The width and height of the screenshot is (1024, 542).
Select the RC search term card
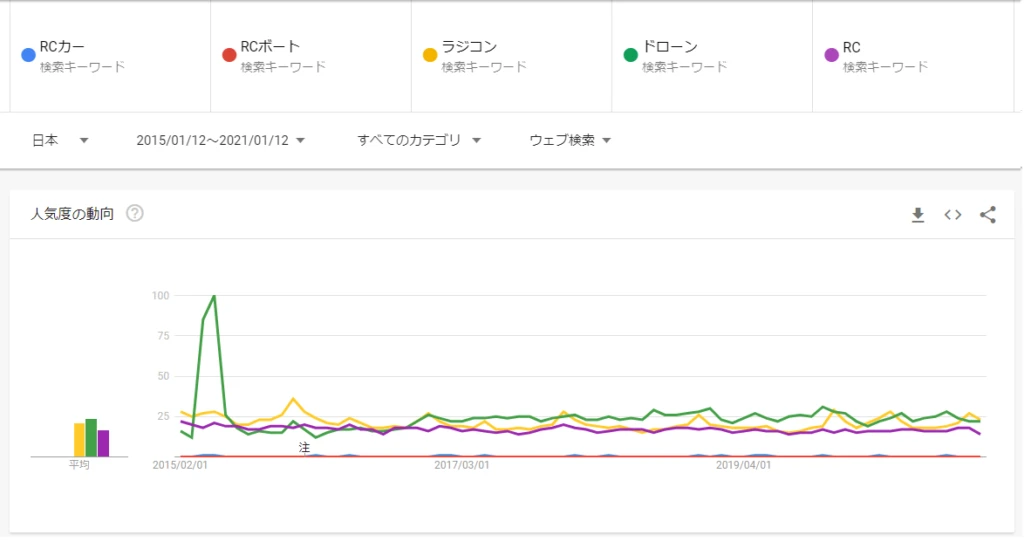tap(913, 56)
